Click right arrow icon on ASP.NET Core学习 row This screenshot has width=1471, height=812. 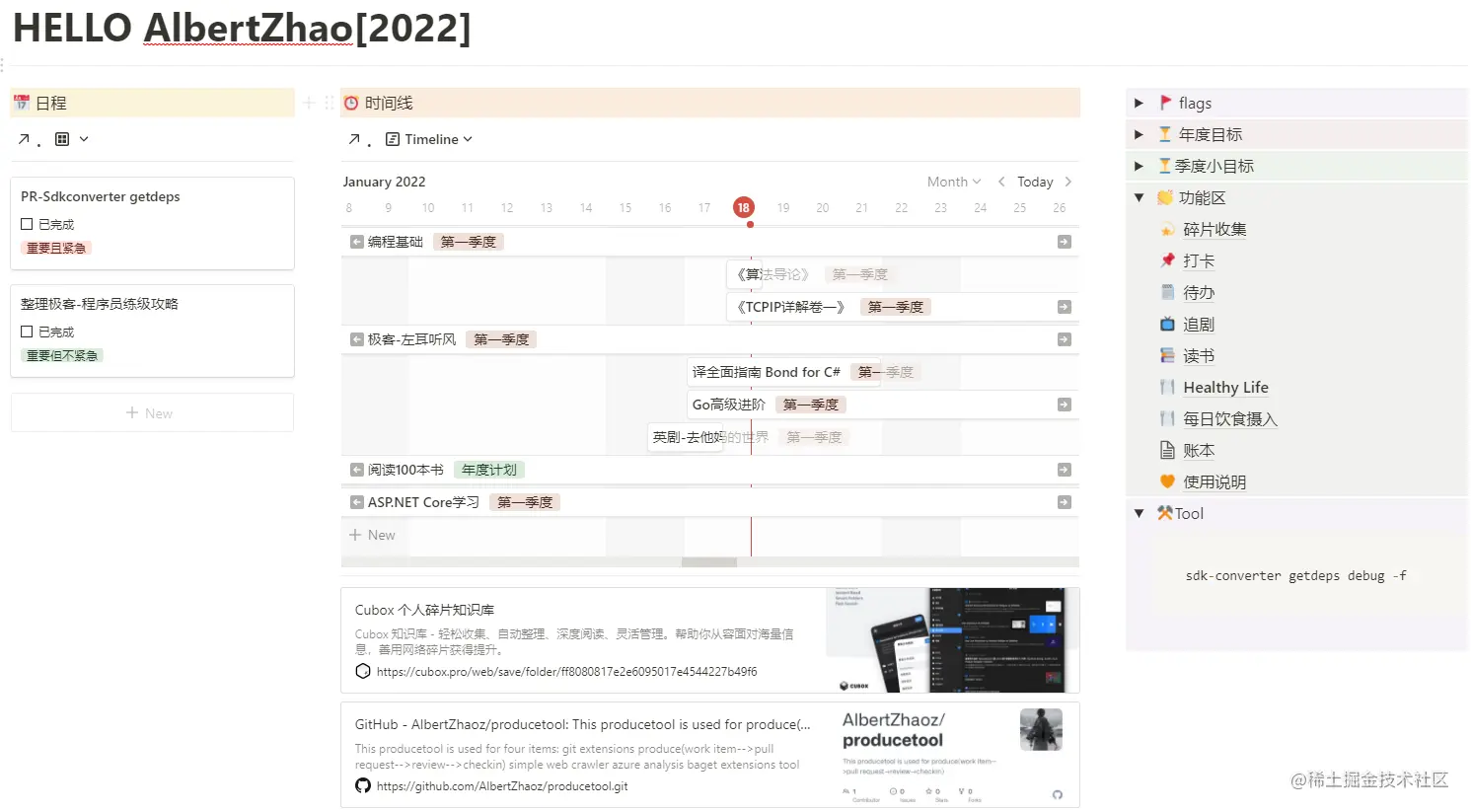(x=1064, y=502)
